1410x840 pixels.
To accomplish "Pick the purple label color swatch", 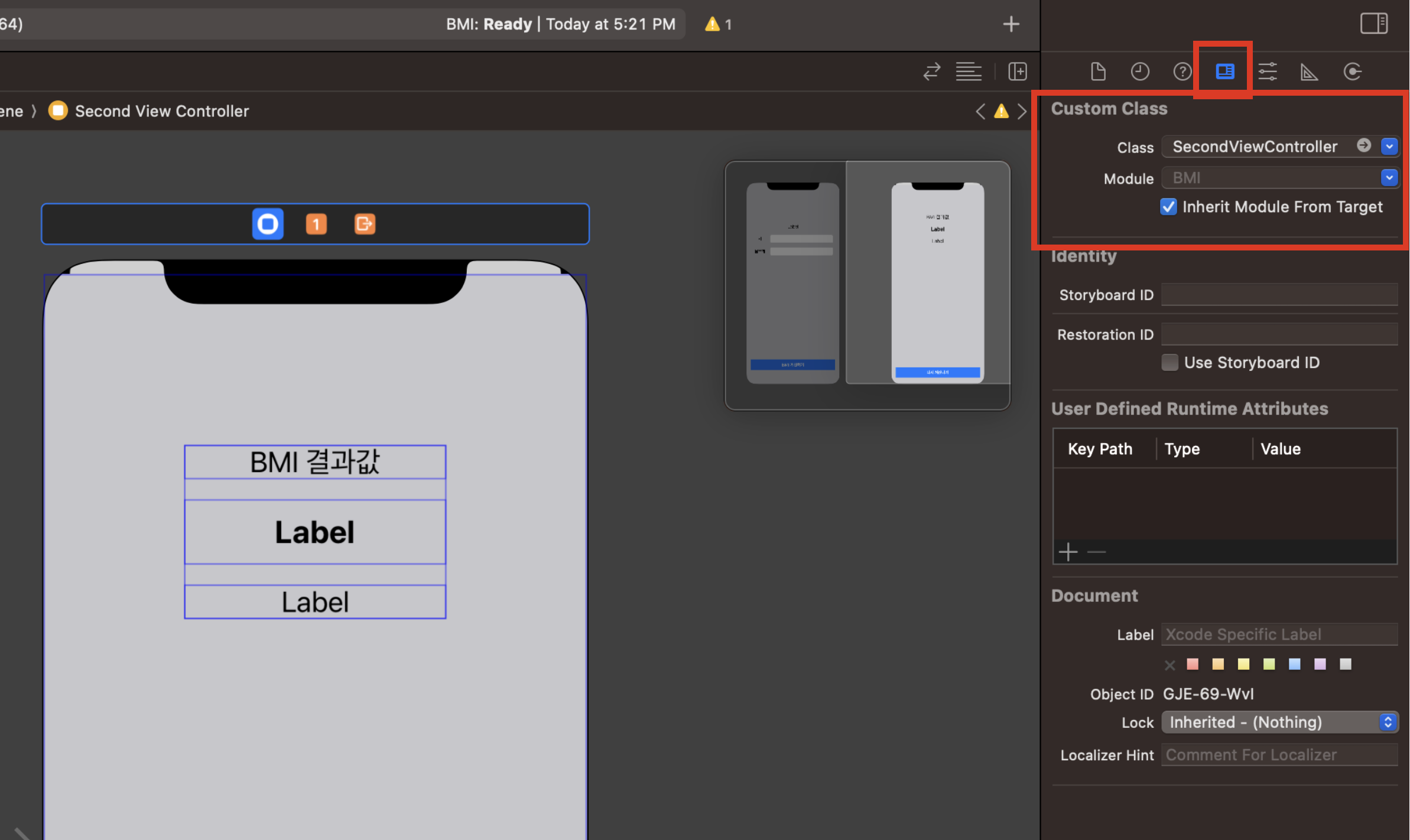I will 1320,665.
